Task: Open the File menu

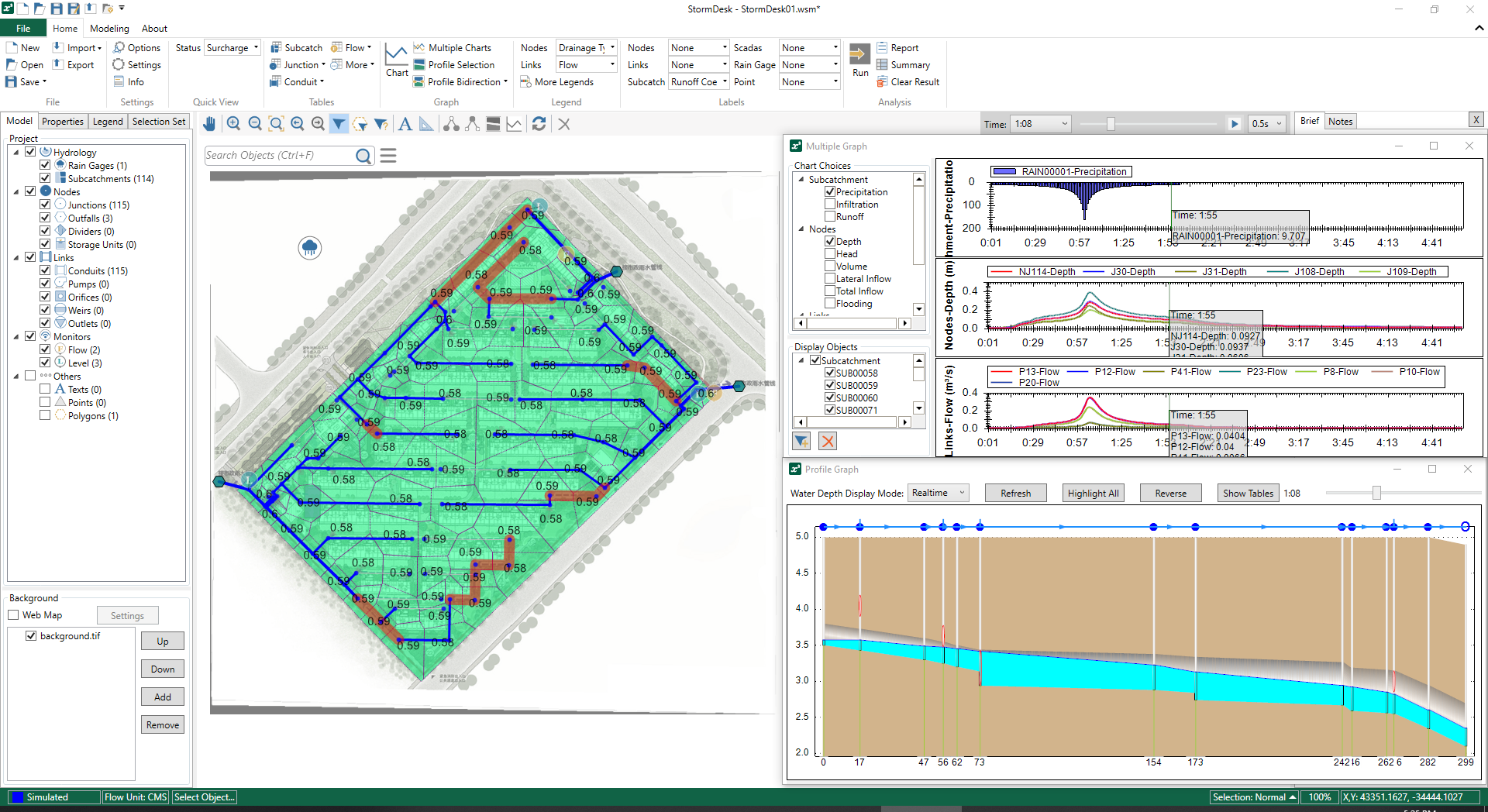Action: 23,29
